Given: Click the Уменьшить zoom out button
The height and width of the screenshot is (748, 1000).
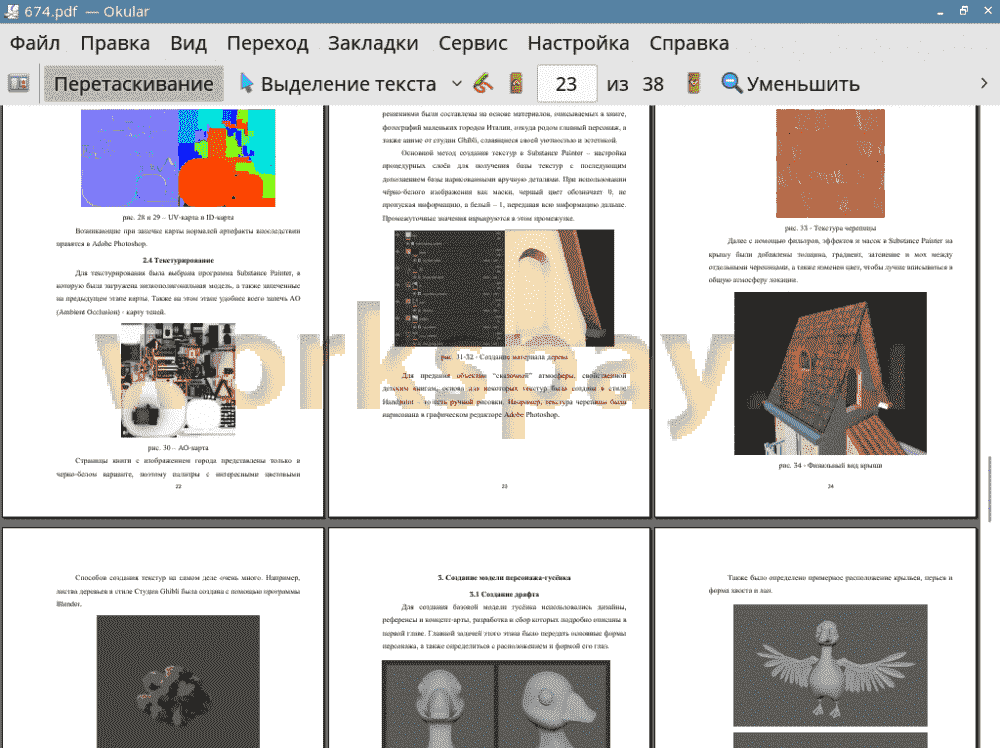Looking at the screenshot, I should [x=791, y=84].
